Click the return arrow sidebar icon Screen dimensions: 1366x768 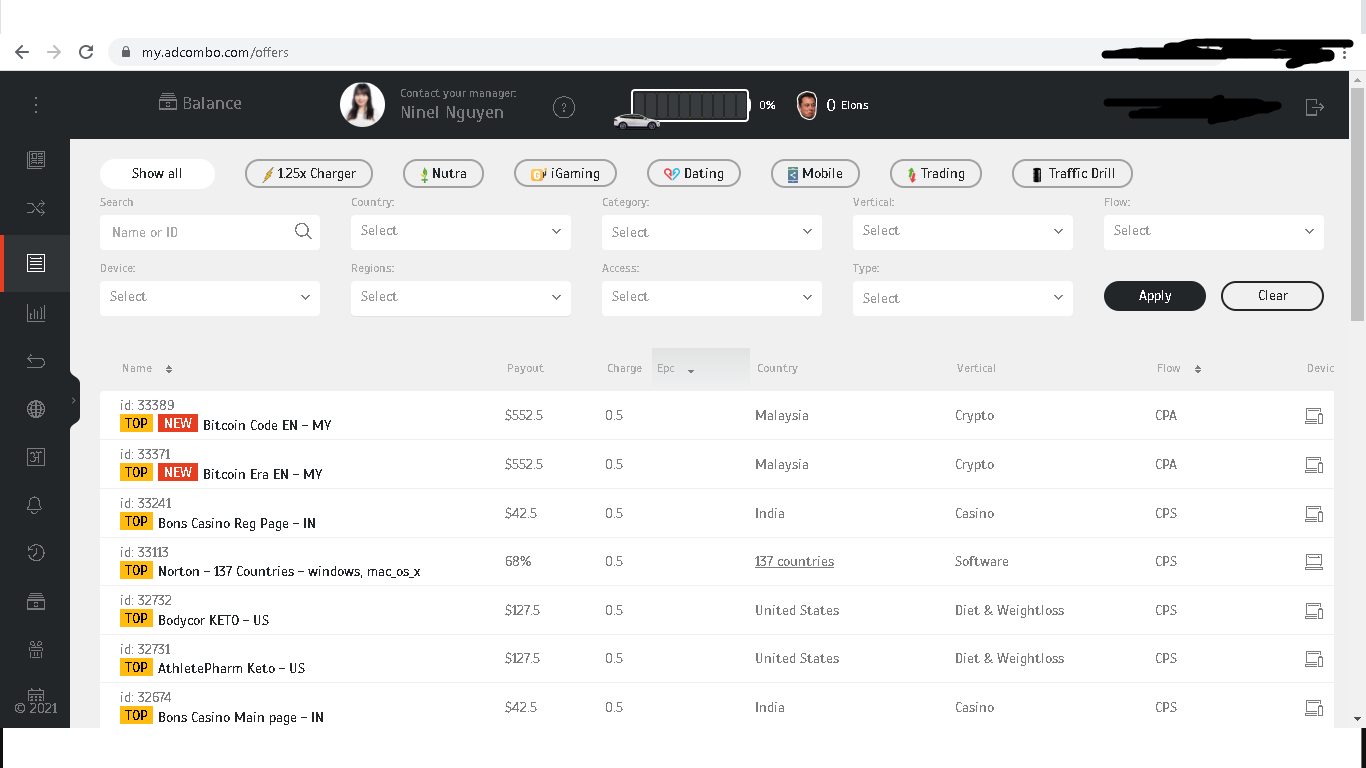[x=36, y=361]
